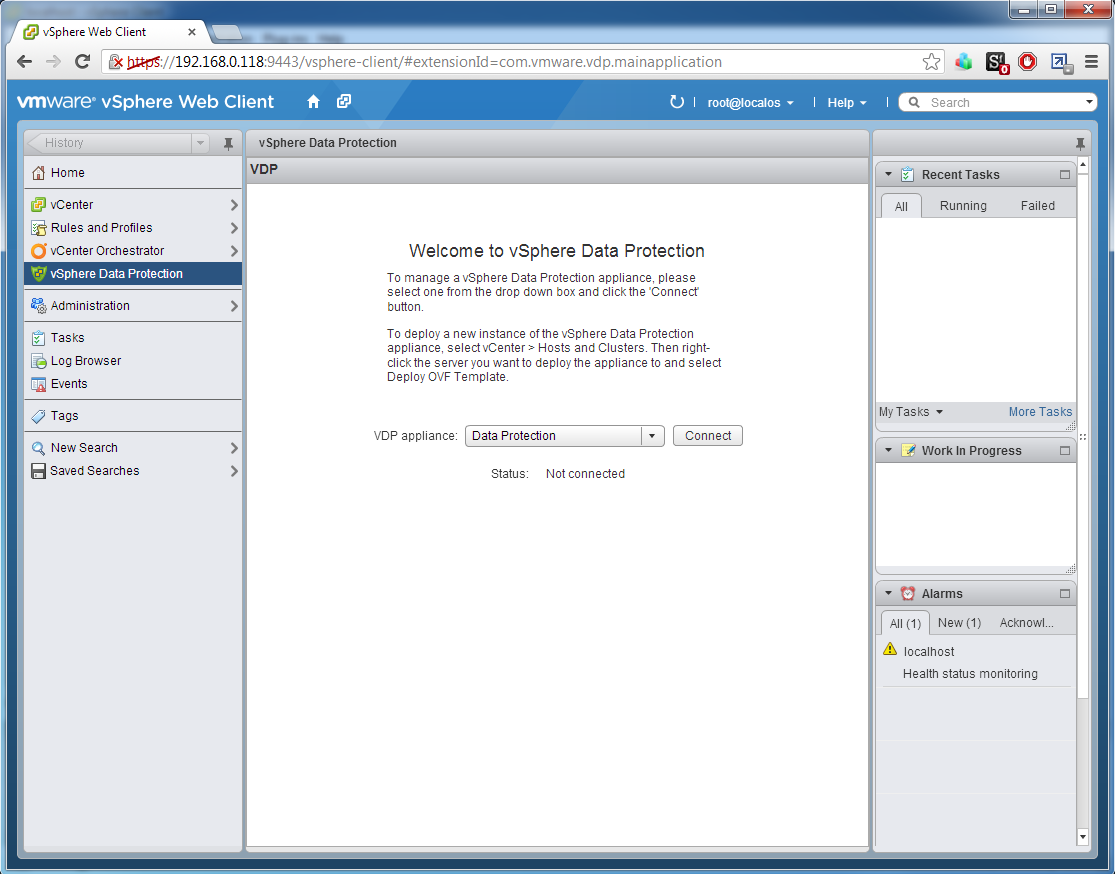Close the vSphere Web Client browser tab
This screenshot has height=874, width=1115.
(x=191, y=32)
